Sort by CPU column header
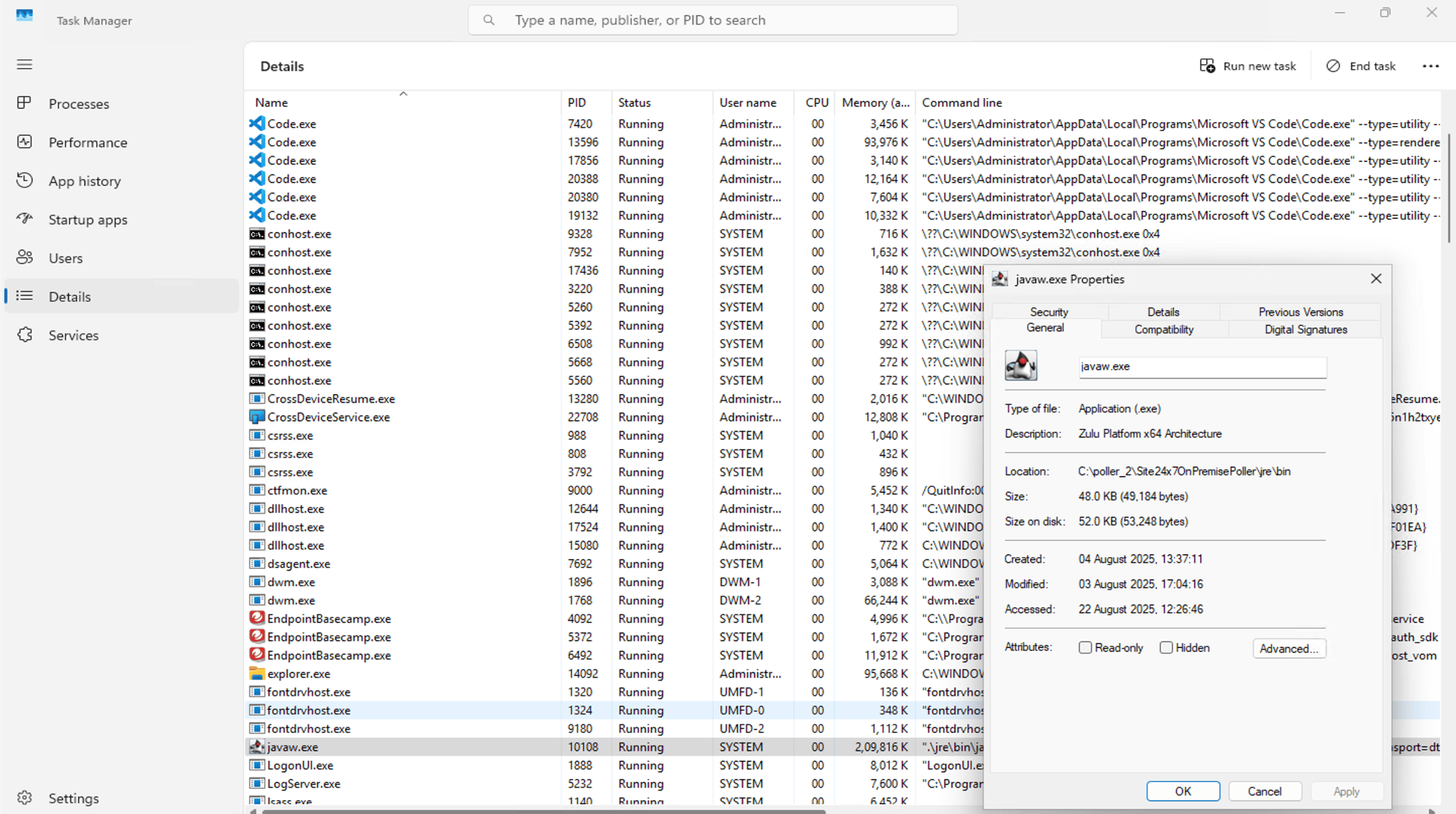Viewport: 1456px width, 814px height. pos(815,103)
